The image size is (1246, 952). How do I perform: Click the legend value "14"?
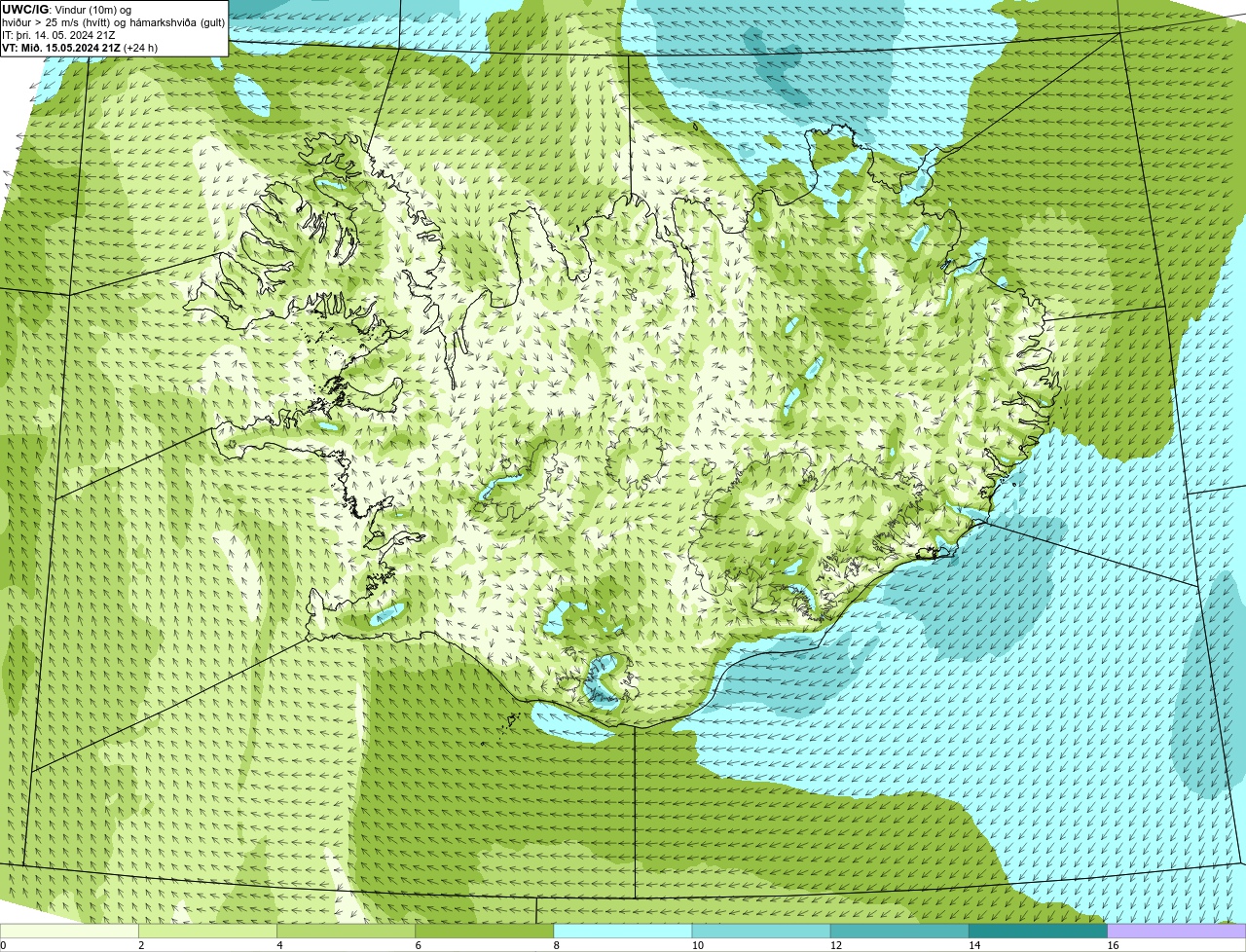click(x=973, y=945)
